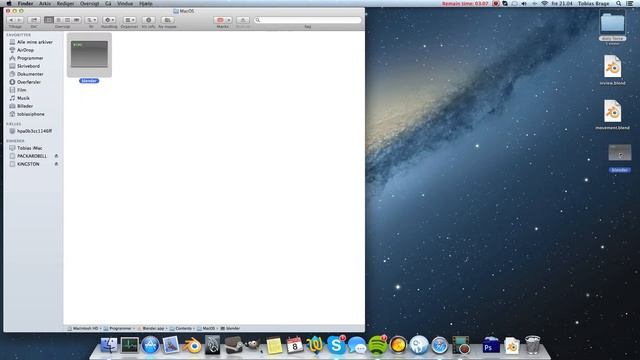Open the Arkiv menu
Image resolution: width=640 pixels, height=360 pixels.
tap(45, 3)
